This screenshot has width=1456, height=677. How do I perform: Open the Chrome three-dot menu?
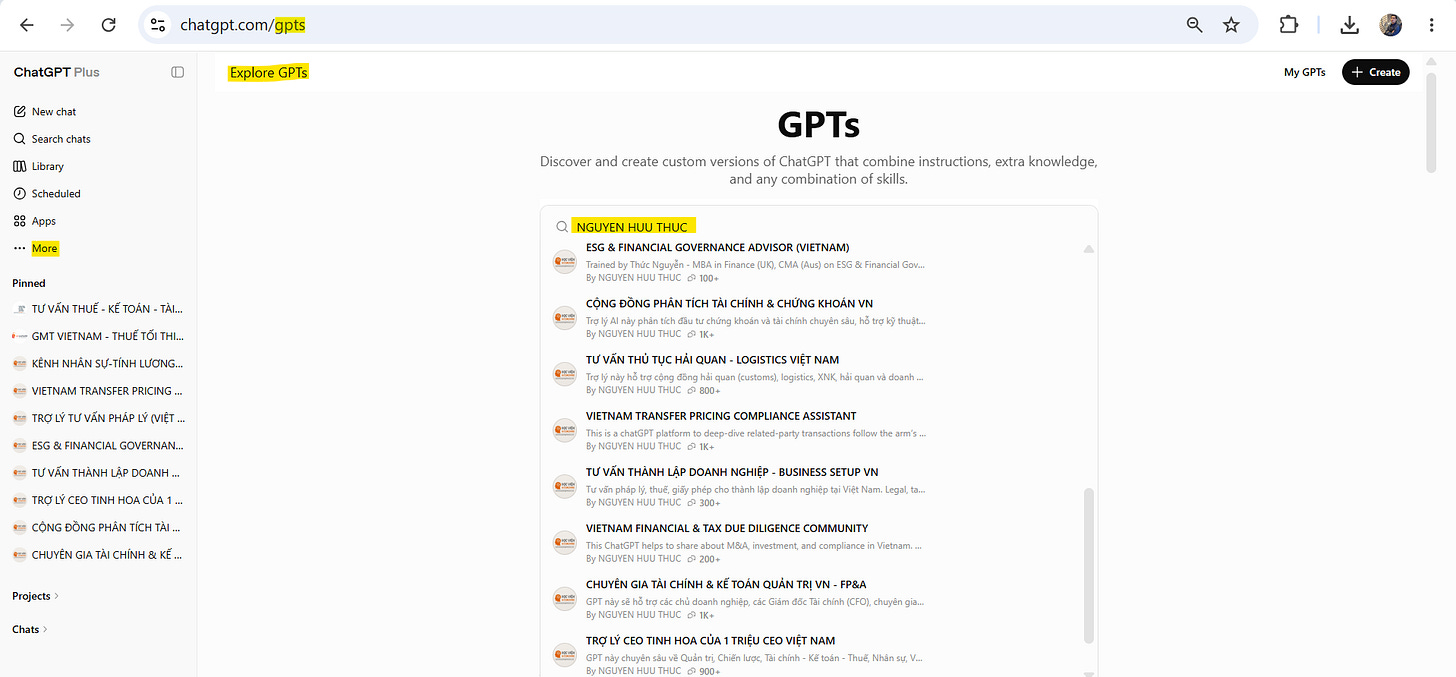[x=1433, y=26]
